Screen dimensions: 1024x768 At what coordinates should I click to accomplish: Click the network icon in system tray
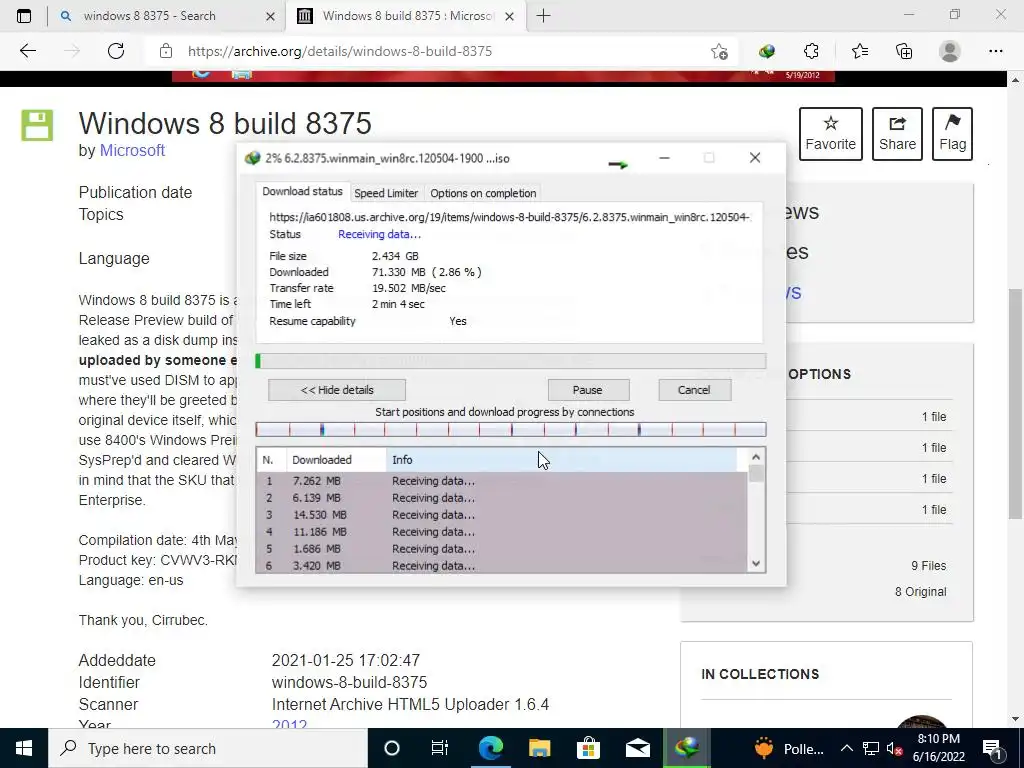[871, 748]
